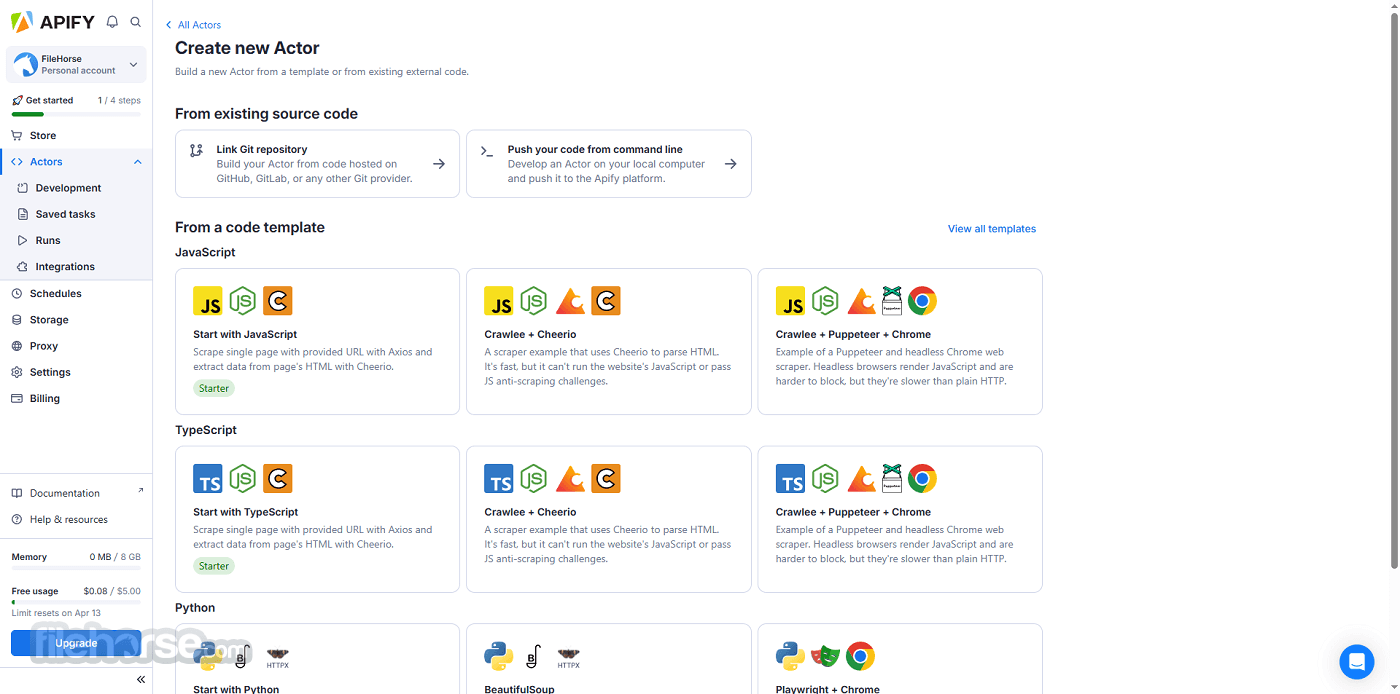Select Push your code from command line
This screenshot has height=694, width=1400.
(609, 164)
